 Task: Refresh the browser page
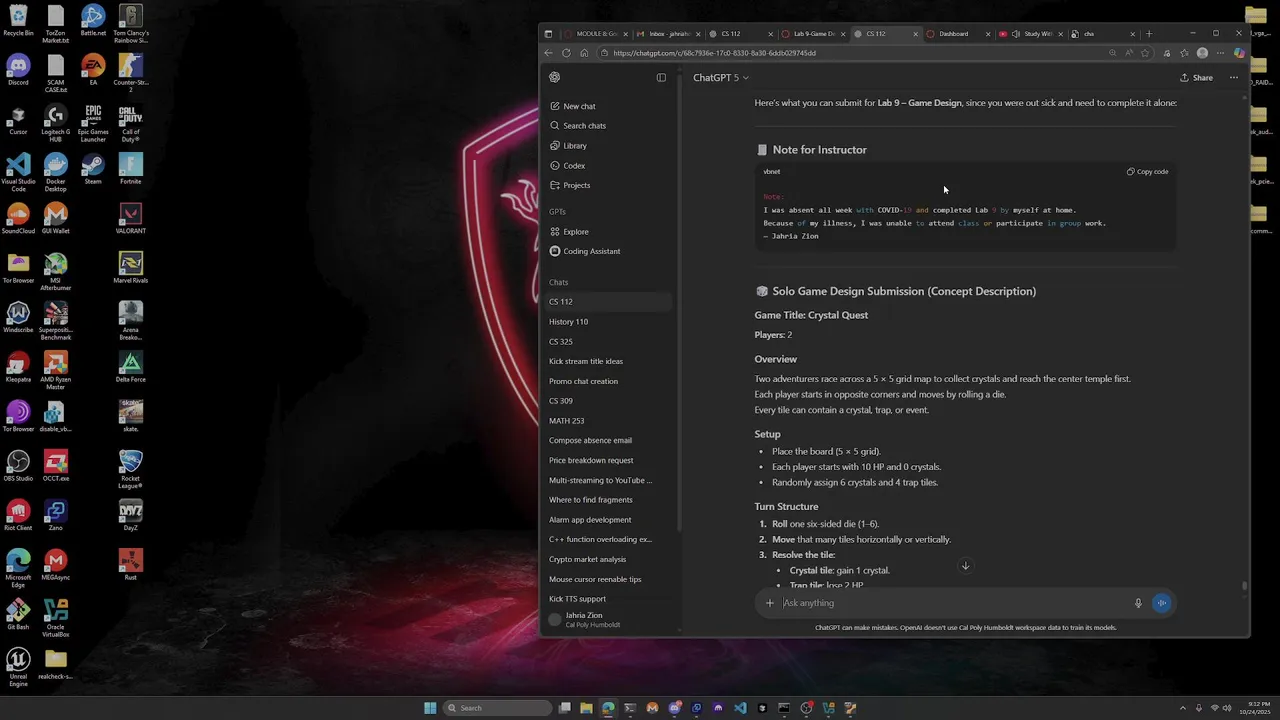[566, 53]
